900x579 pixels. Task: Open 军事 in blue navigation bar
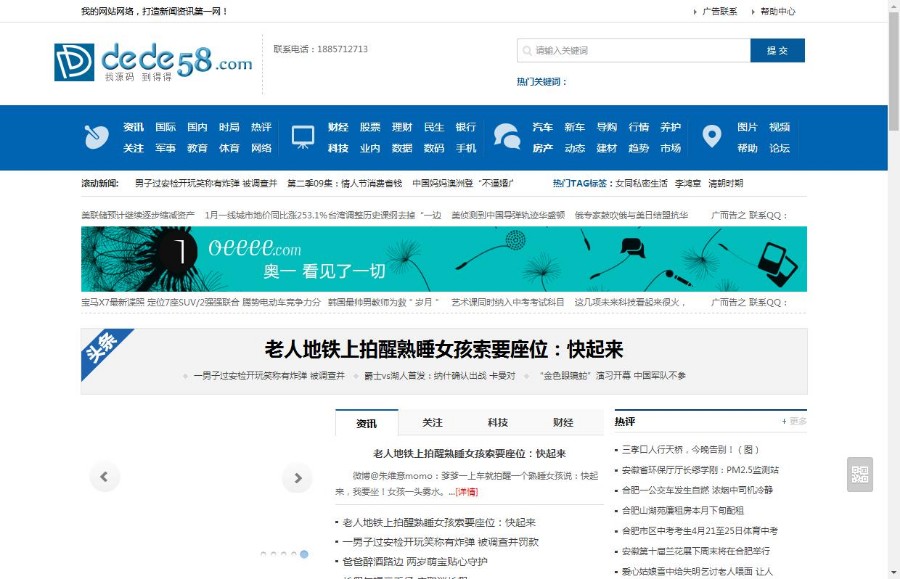tap(165, 148)
